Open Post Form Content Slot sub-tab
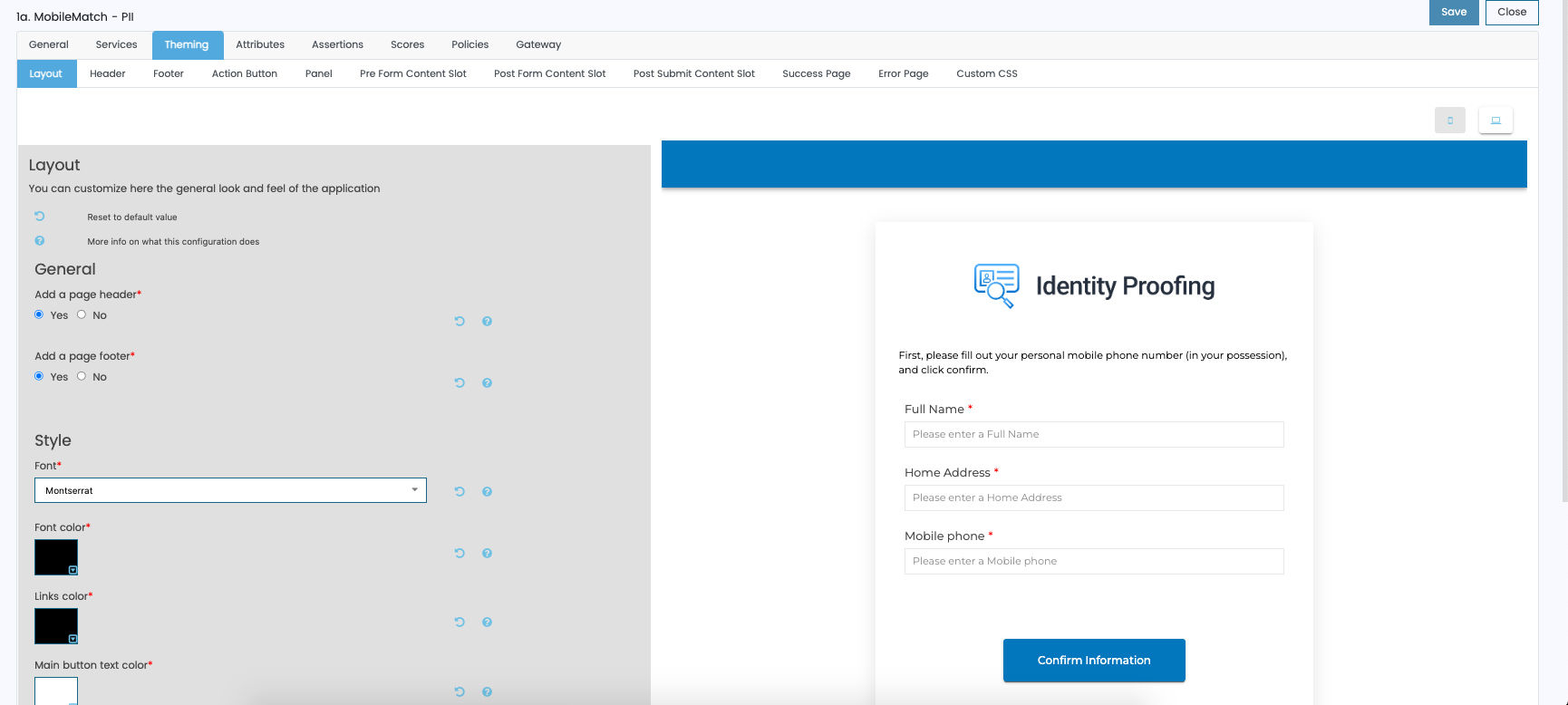Image resolution: width=1568 pixels, height=705 pixels. 550,73
